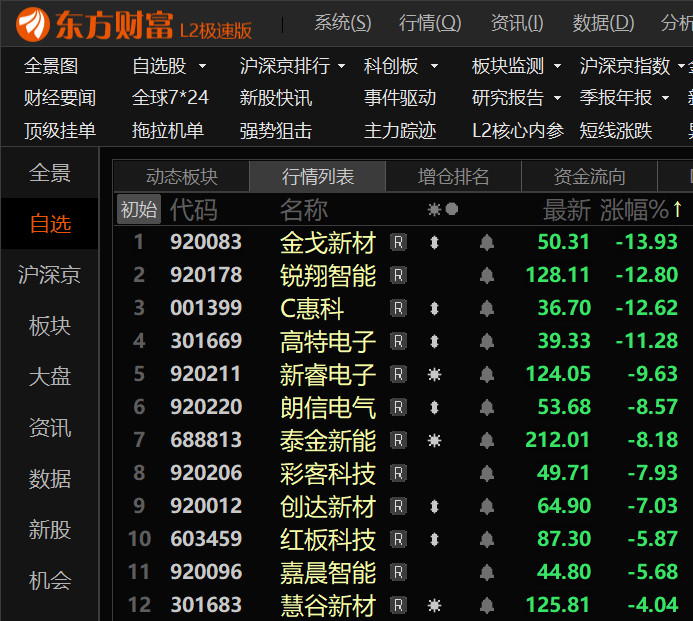Click the 东方财富 logo icon
Image resolution: width=693 pixels, height=621 pixels.
[32, 24]
